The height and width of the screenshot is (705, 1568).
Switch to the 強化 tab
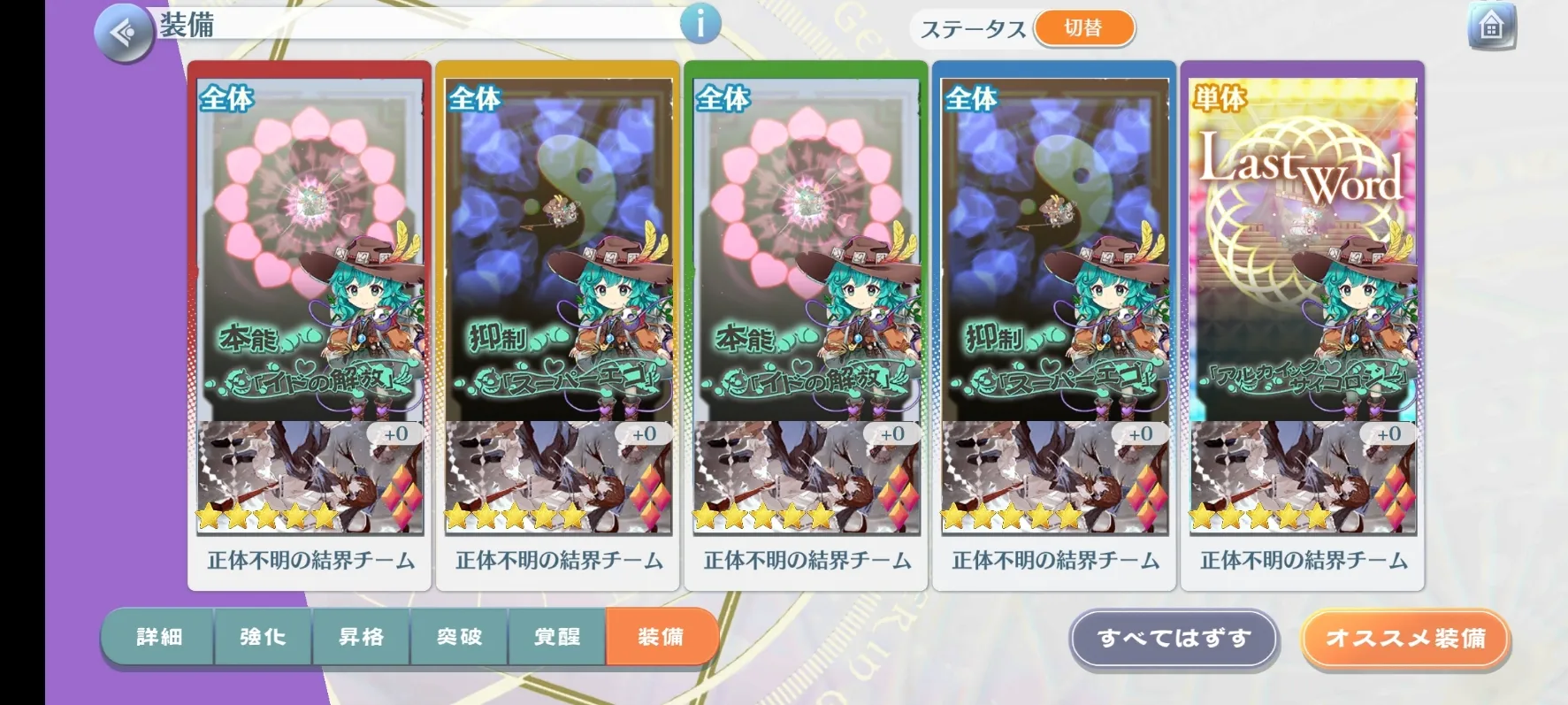tap(263, 637)
